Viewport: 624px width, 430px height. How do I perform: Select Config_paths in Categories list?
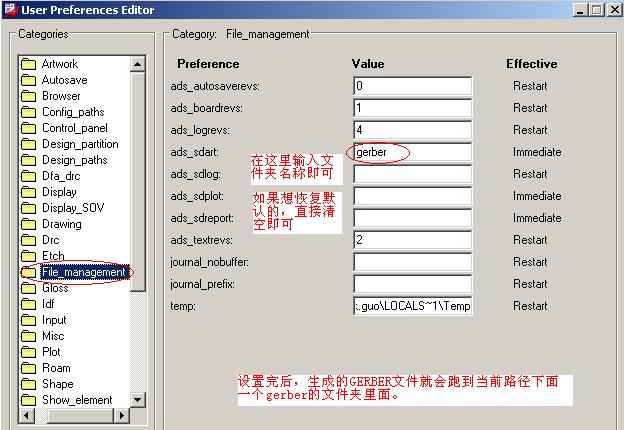click(x=73, y=112)
